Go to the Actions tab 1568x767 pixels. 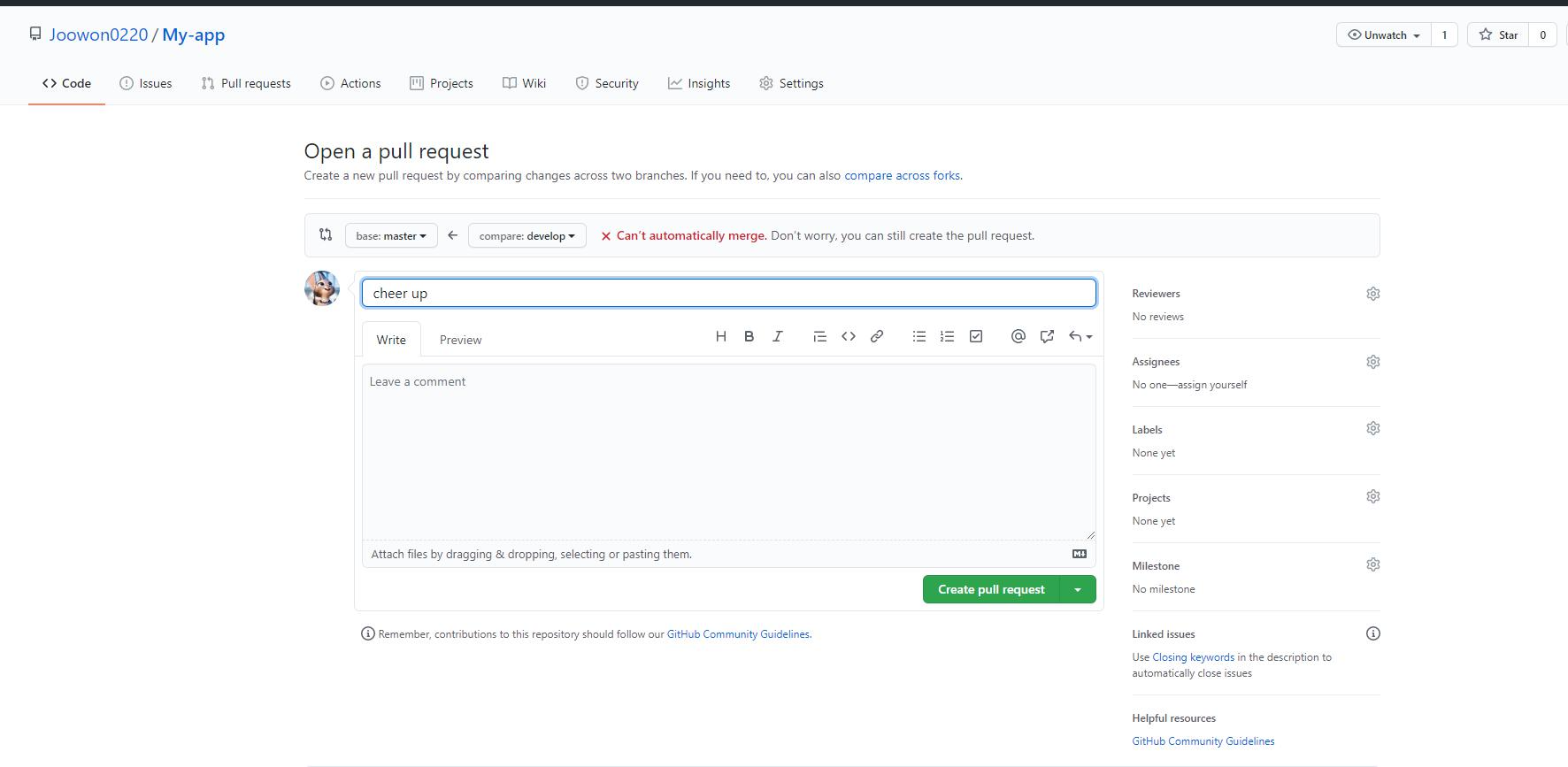(x=350, y=83)
